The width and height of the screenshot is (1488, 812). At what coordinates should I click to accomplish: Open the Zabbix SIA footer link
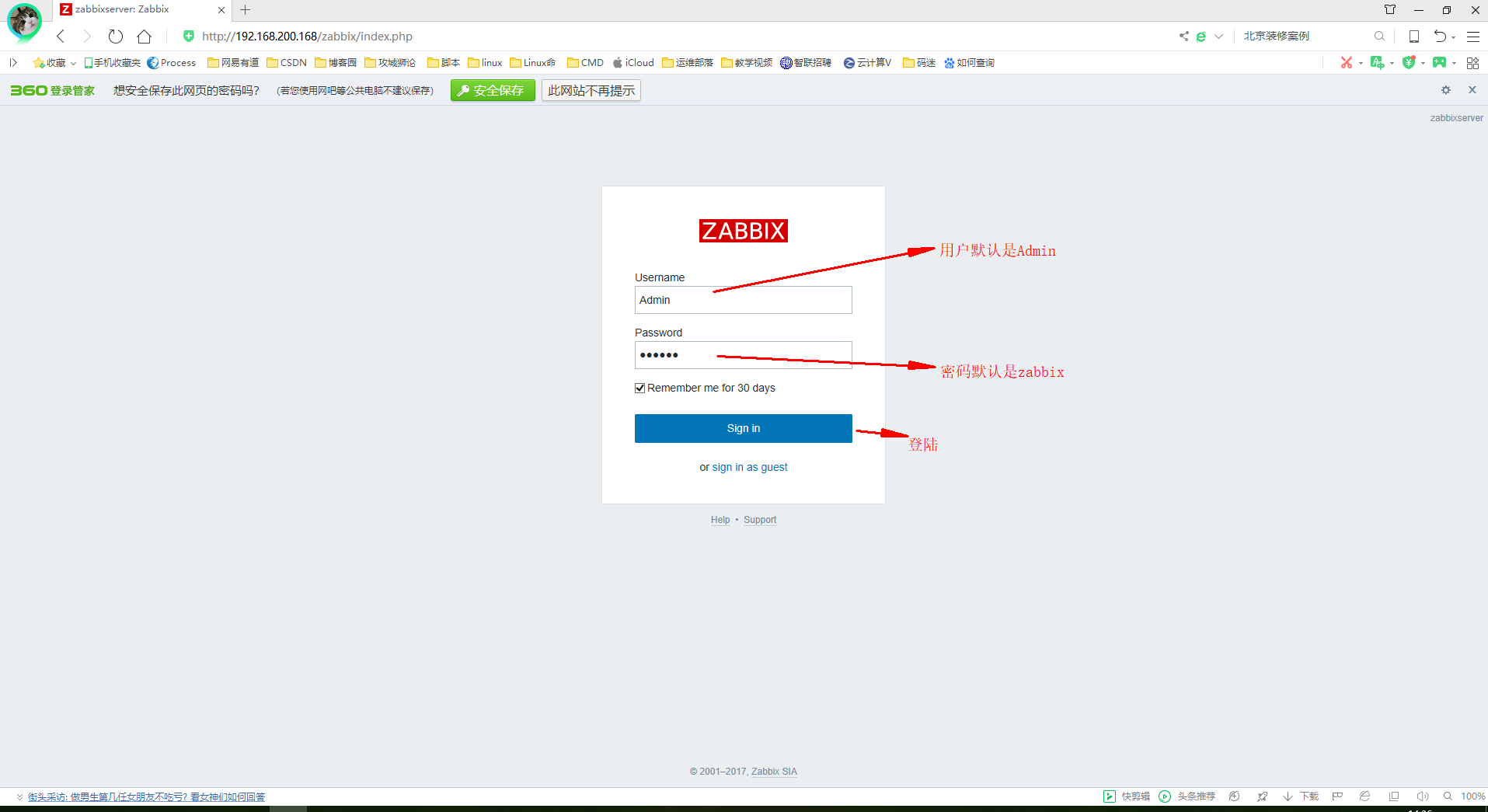774,772
